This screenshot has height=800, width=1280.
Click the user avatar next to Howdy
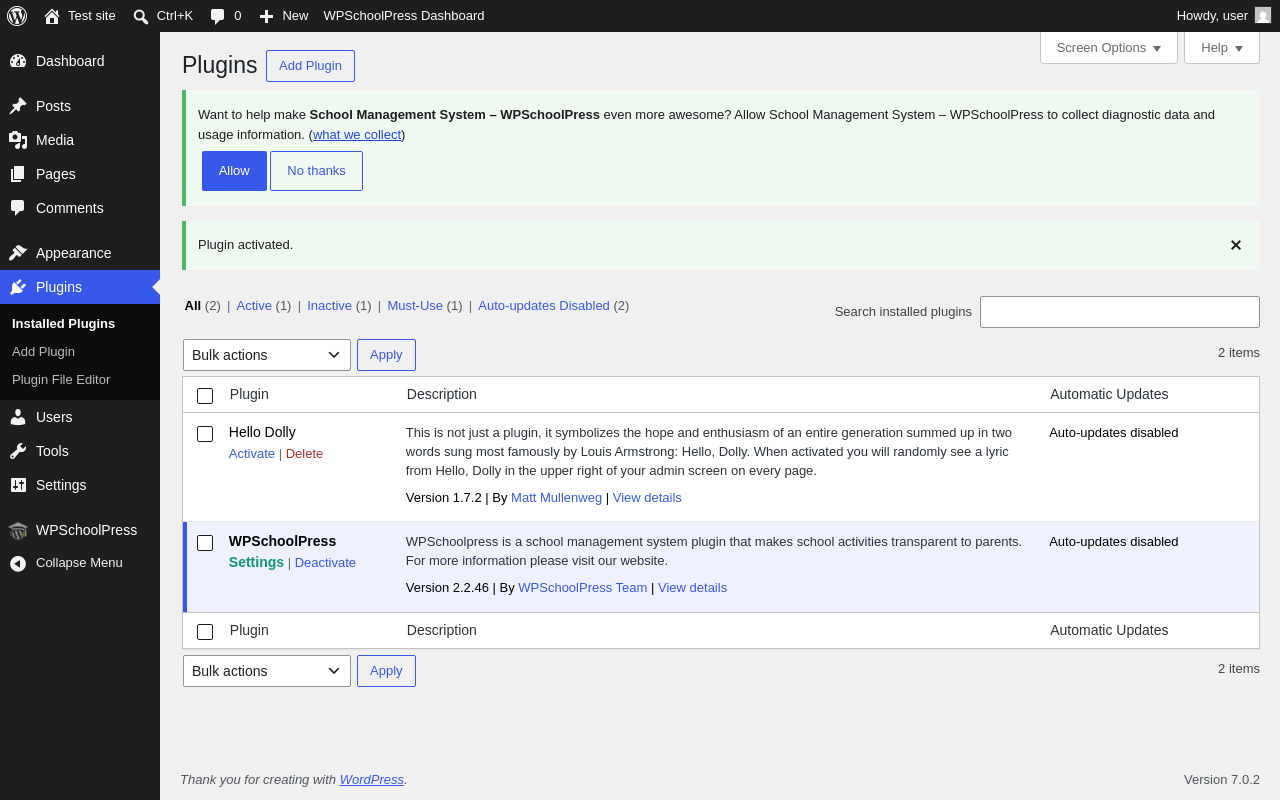(x=1263, y=15)
